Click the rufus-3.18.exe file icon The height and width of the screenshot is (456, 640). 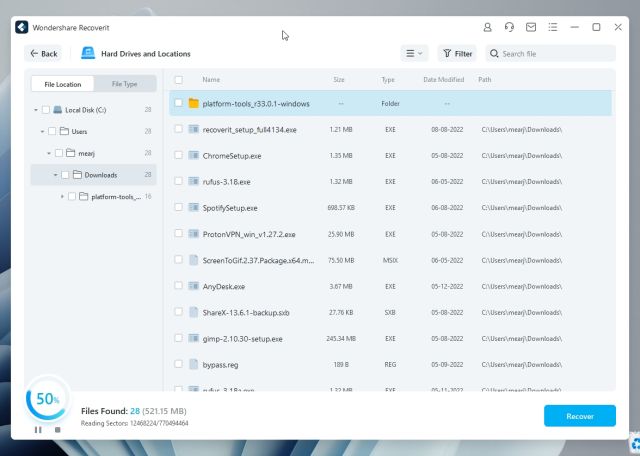pyautogui.click(x=193, y=181)
